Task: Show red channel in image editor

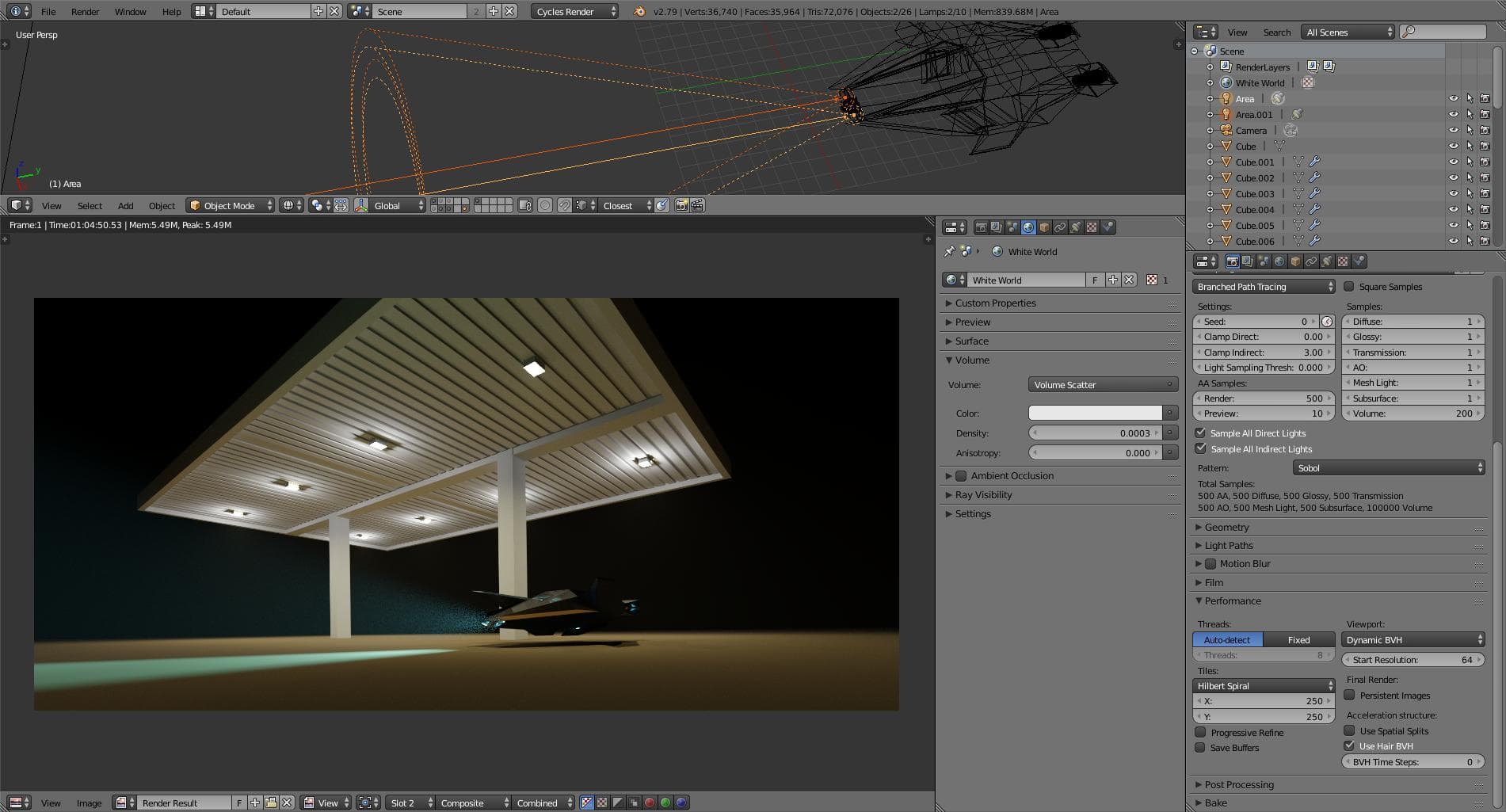Action: pos(650,802)
